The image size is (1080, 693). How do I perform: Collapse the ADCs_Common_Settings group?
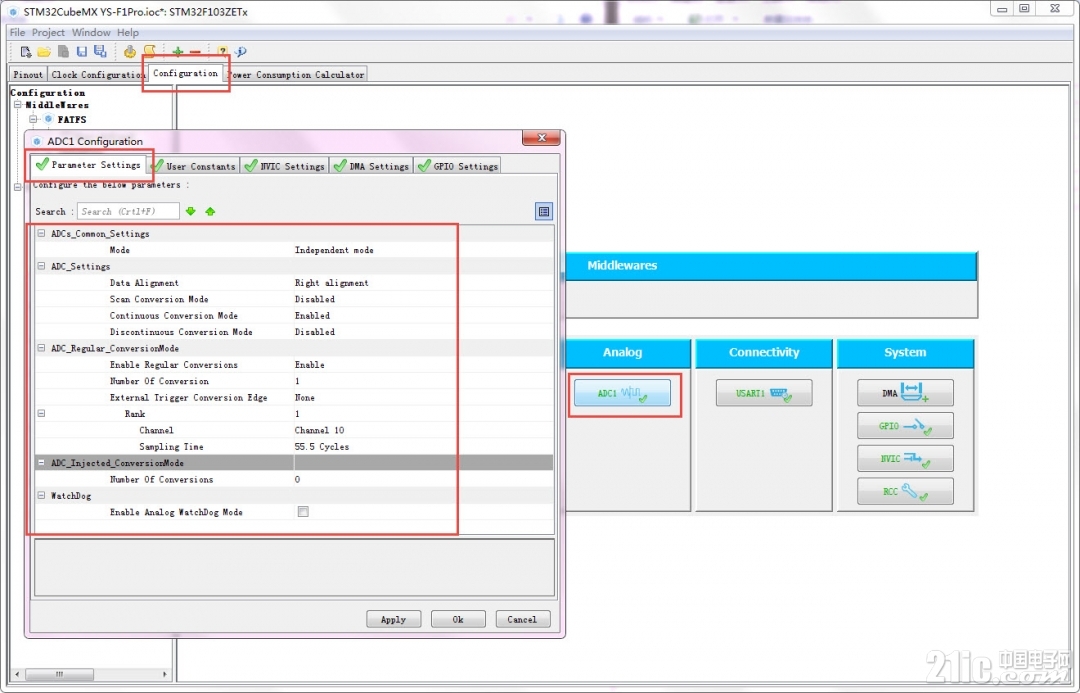[41, 234]
